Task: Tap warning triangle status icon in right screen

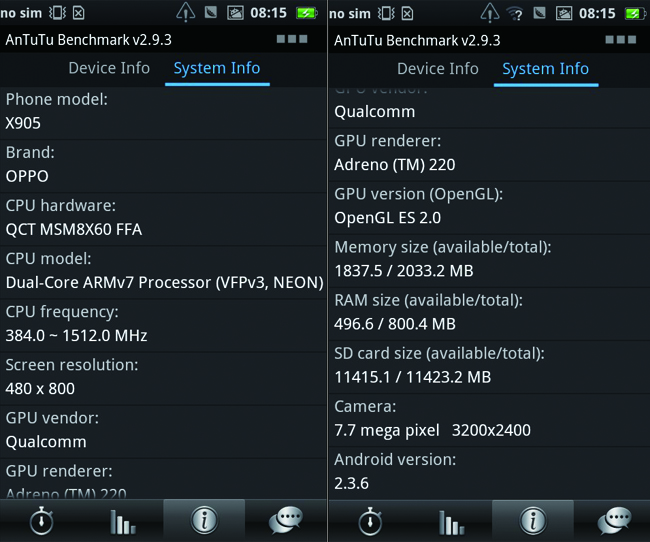Action: (490, 13)
